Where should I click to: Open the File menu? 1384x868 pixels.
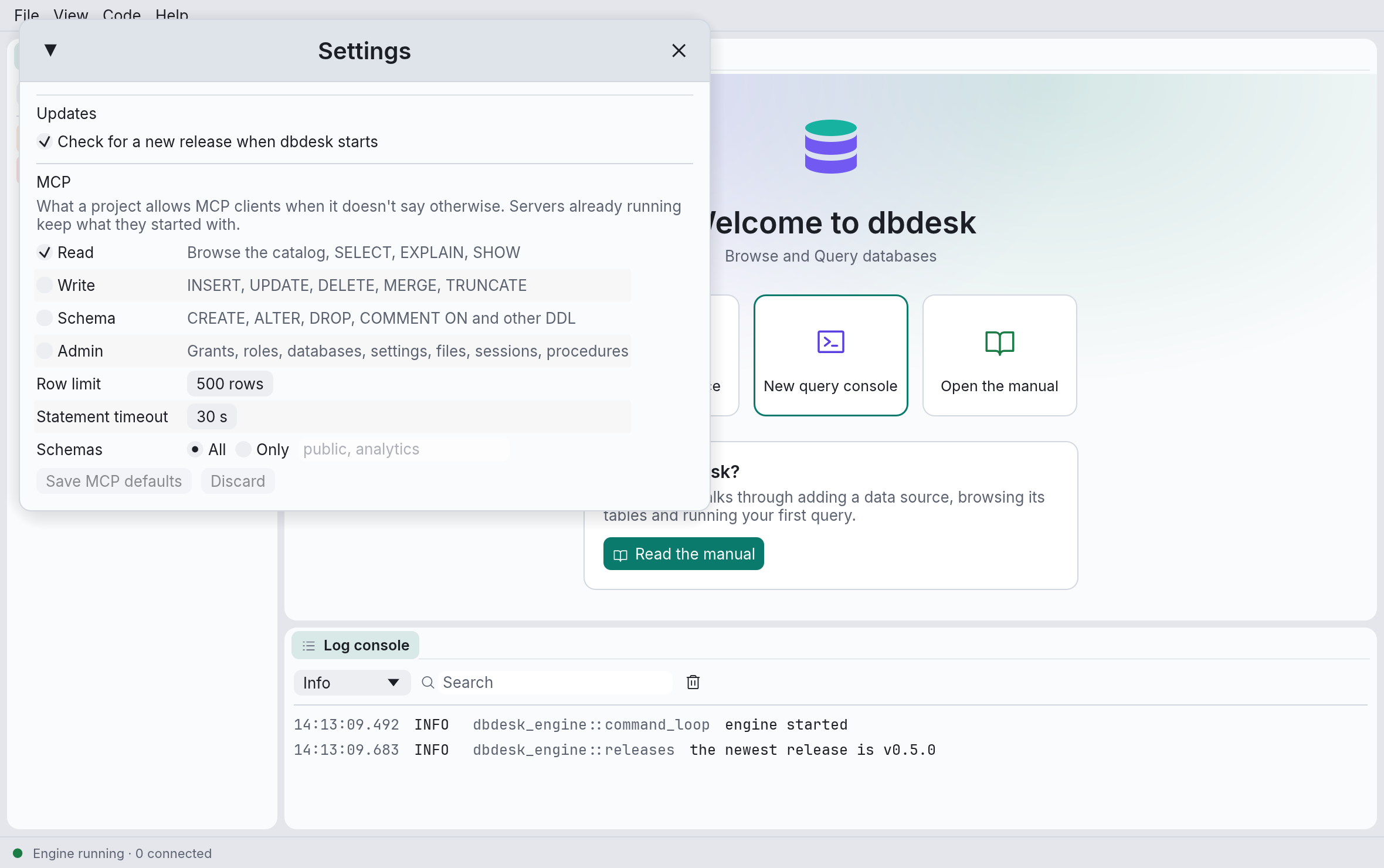26,15
